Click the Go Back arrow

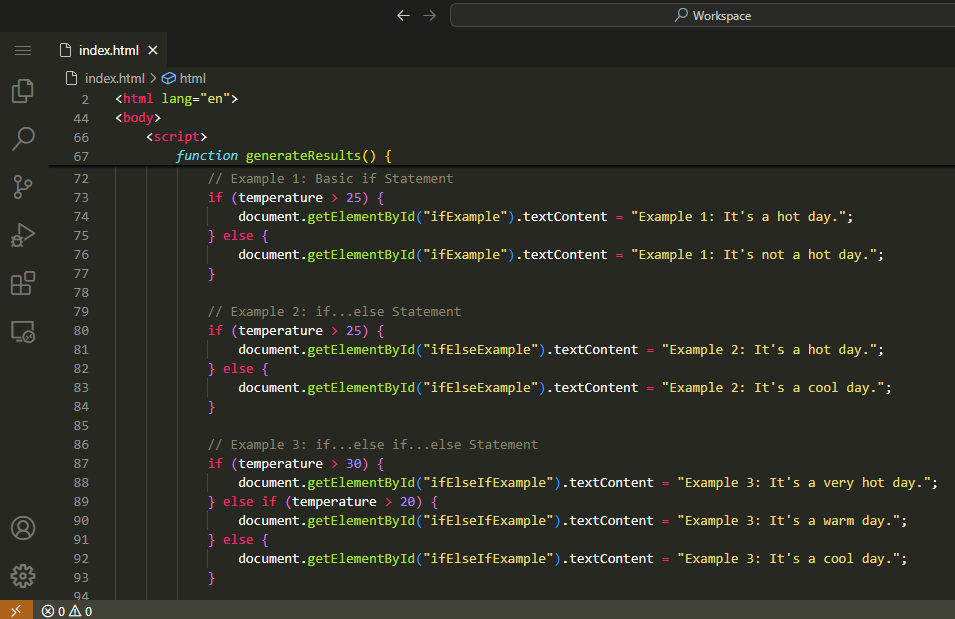[x=403, y=15]
